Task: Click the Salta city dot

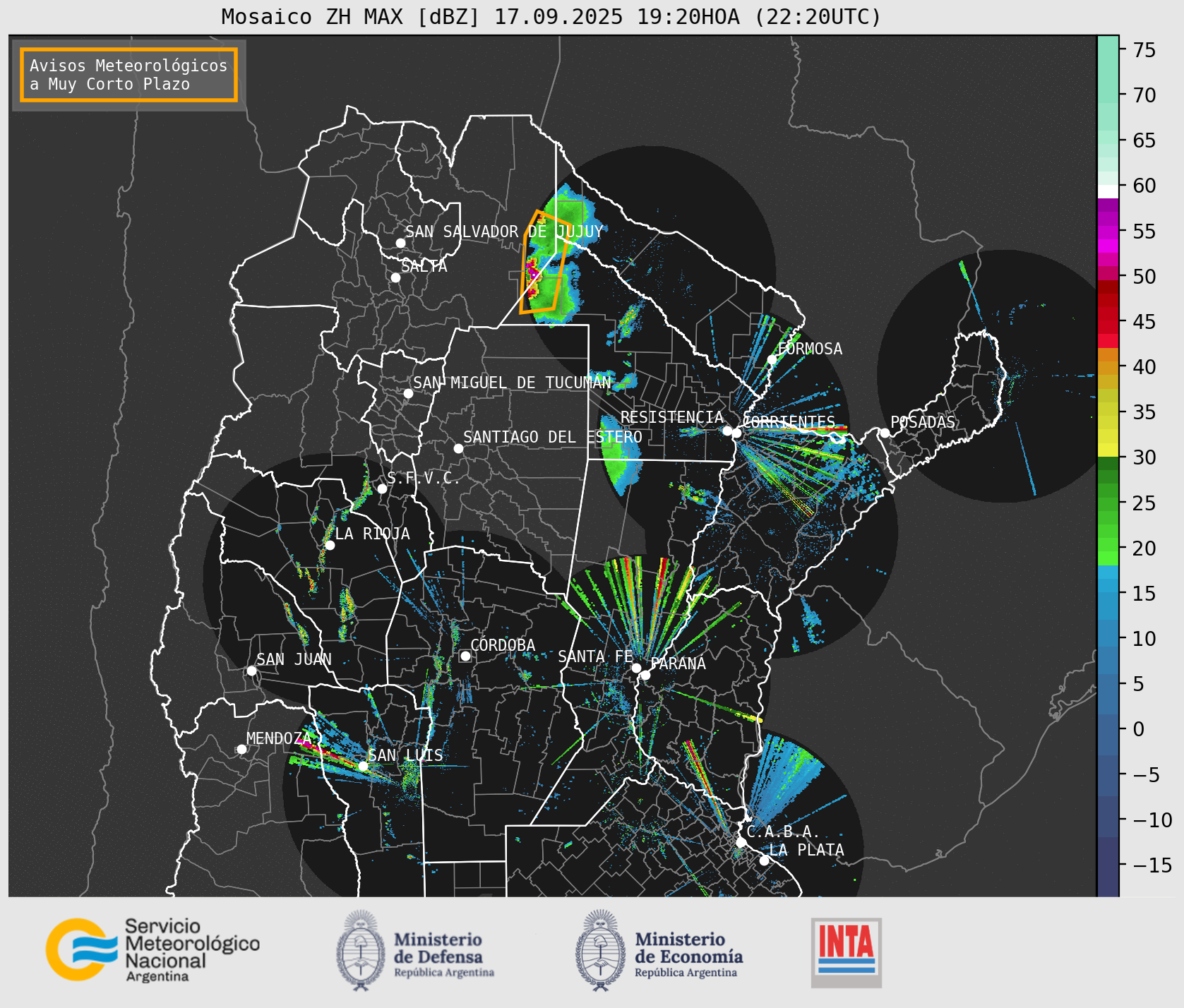Action: [395, 277]
